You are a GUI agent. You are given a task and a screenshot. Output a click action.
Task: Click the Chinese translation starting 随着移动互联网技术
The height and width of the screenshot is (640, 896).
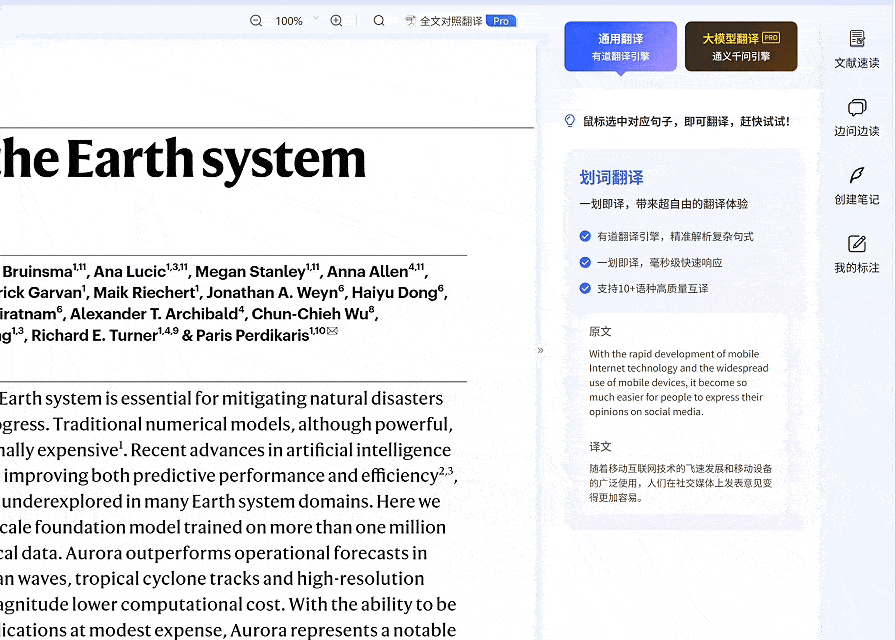pos(681,483)
